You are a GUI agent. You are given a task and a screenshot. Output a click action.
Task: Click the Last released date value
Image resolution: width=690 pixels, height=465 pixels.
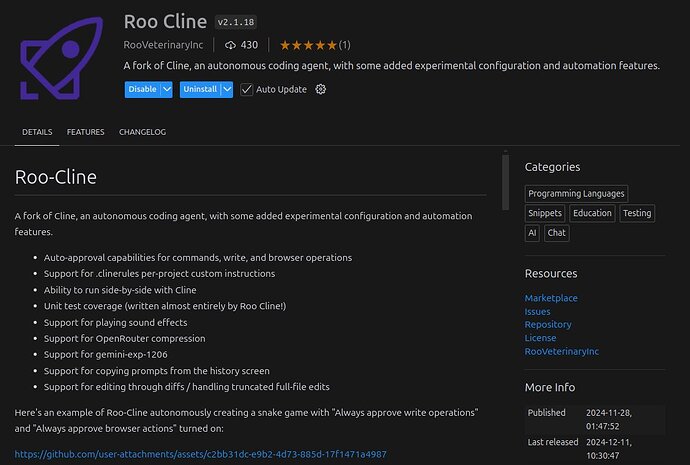click(x=609, y=449)
